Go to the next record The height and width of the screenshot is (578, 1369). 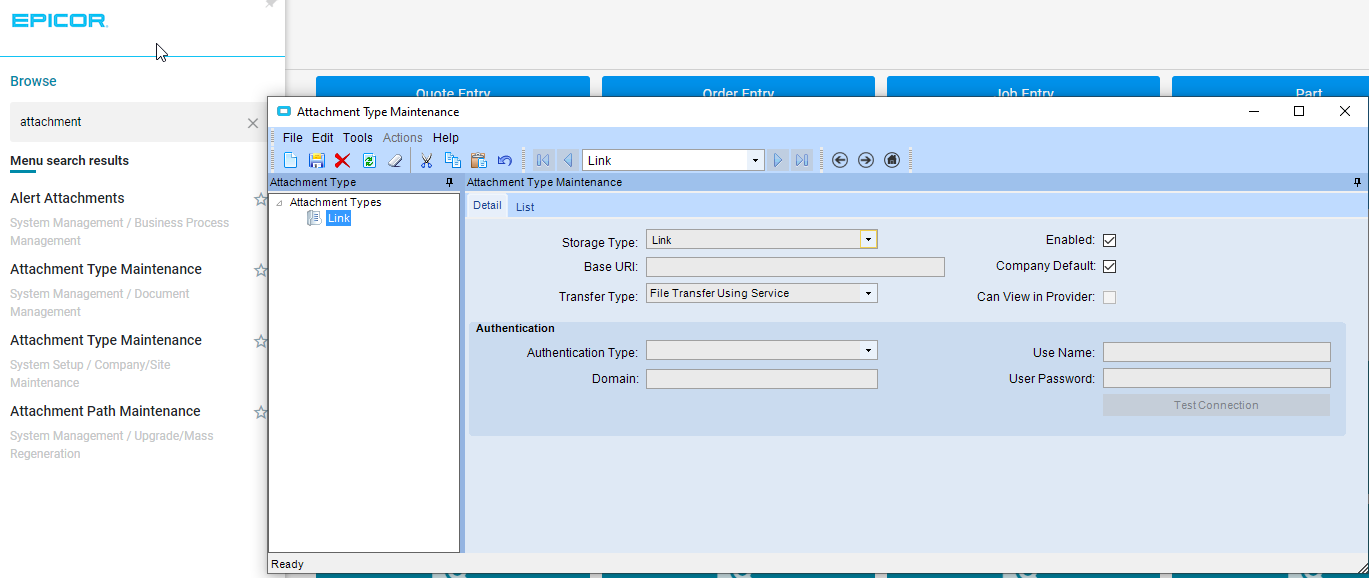(x=778, y=160)
